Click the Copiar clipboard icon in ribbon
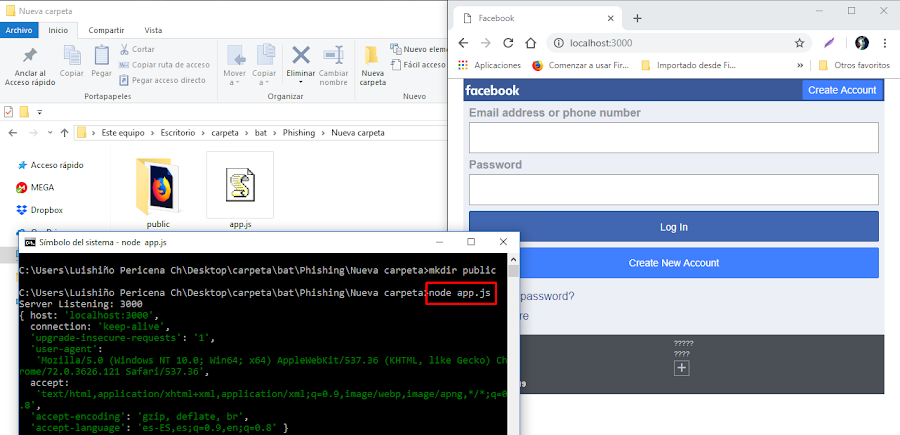900x435 pixels. pos(72,55)
